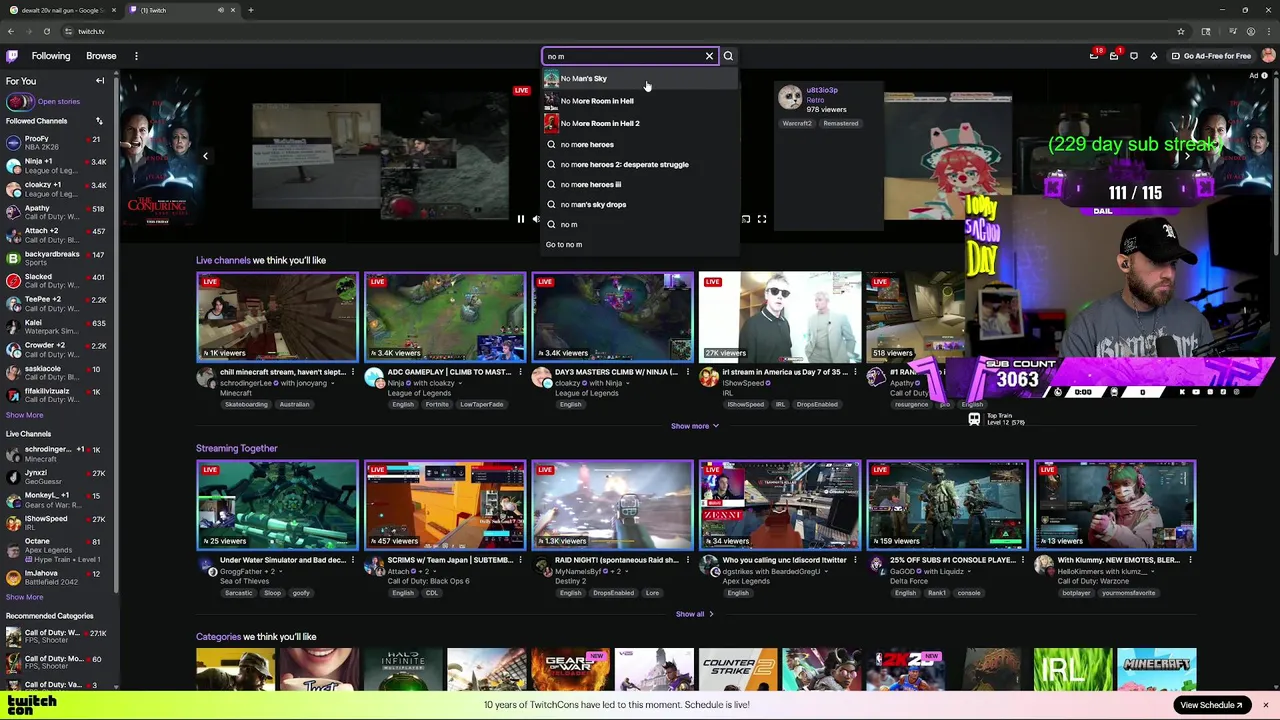Open Apathy channel in sidebar
The image size is (1280, 720).
click(57, 212)
